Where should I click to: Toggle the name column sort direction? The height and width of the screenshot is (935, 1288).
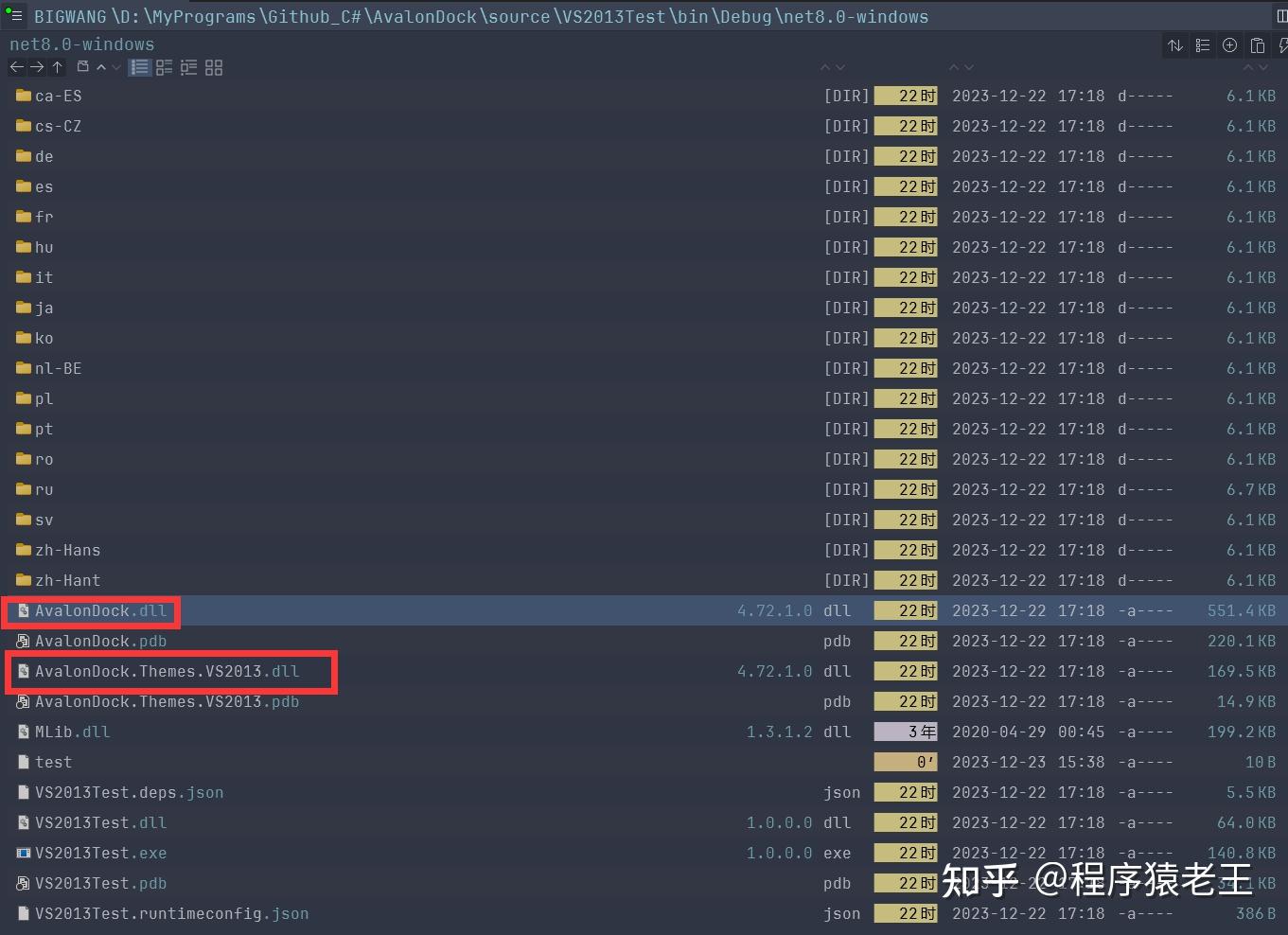point(824,67)
